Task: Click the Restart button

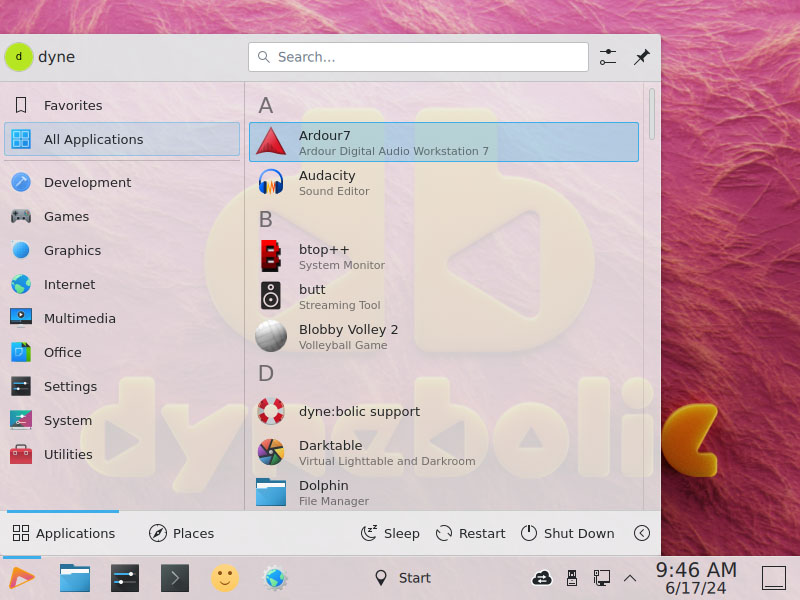Action: [470, 533]
